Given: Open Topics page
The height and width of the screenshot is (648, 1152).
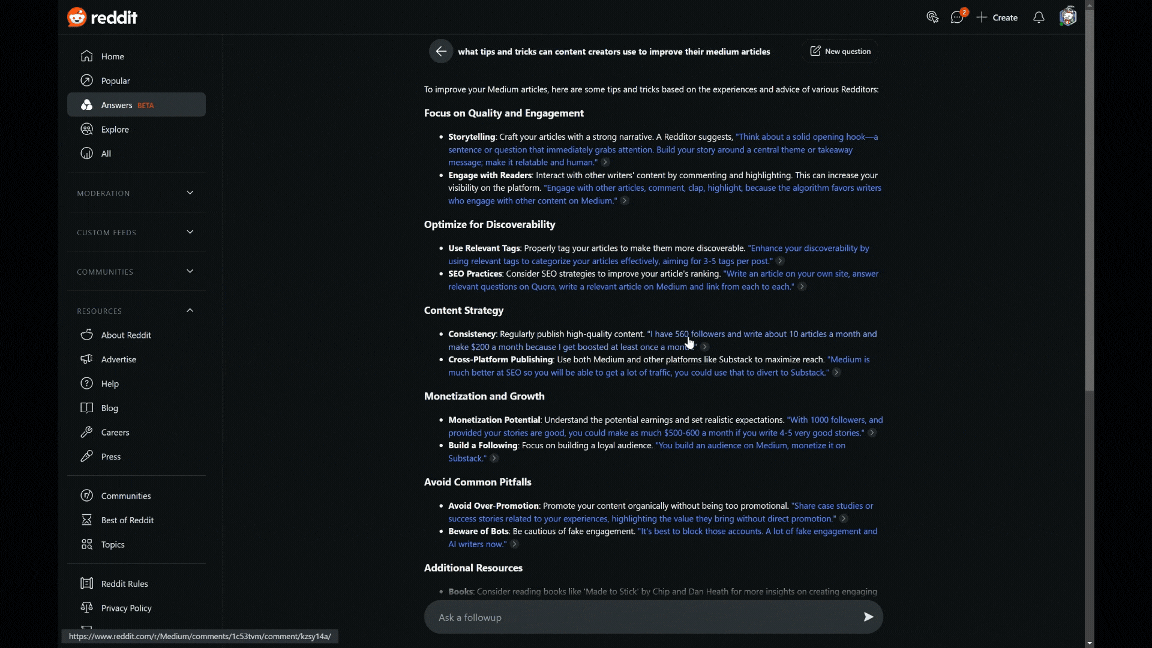Looking at the screenshot, I should [136, 544].
